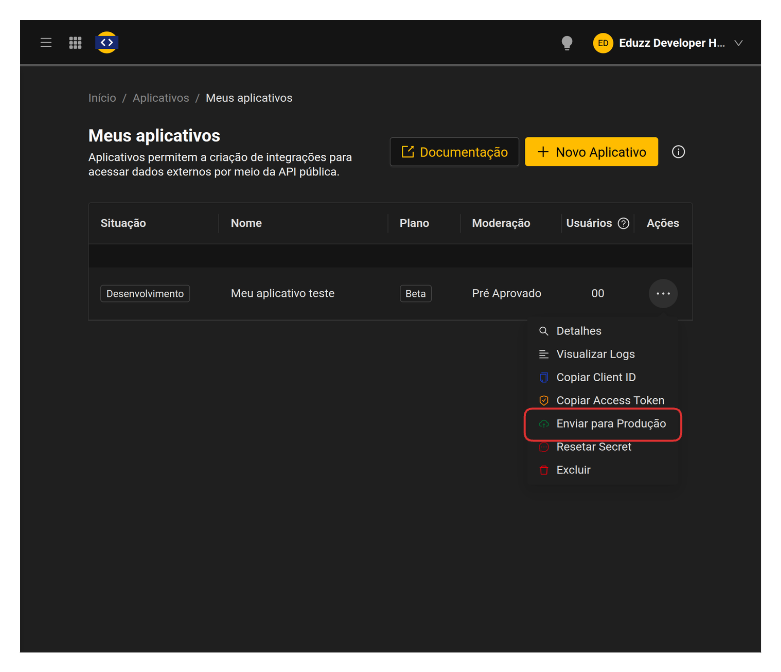This screenshot has height=672, width=781.
Task: Click the Meus aplicativos page heading
Action: pos(154,135)
